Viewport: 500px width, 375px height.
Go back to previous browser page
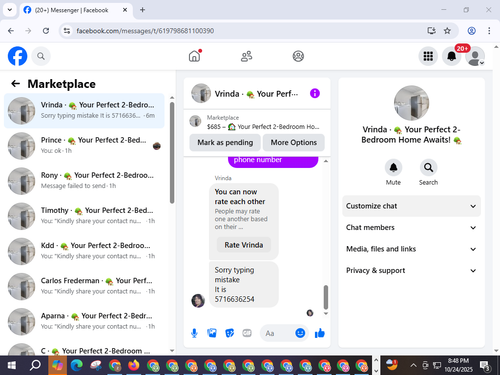point(11,31)
